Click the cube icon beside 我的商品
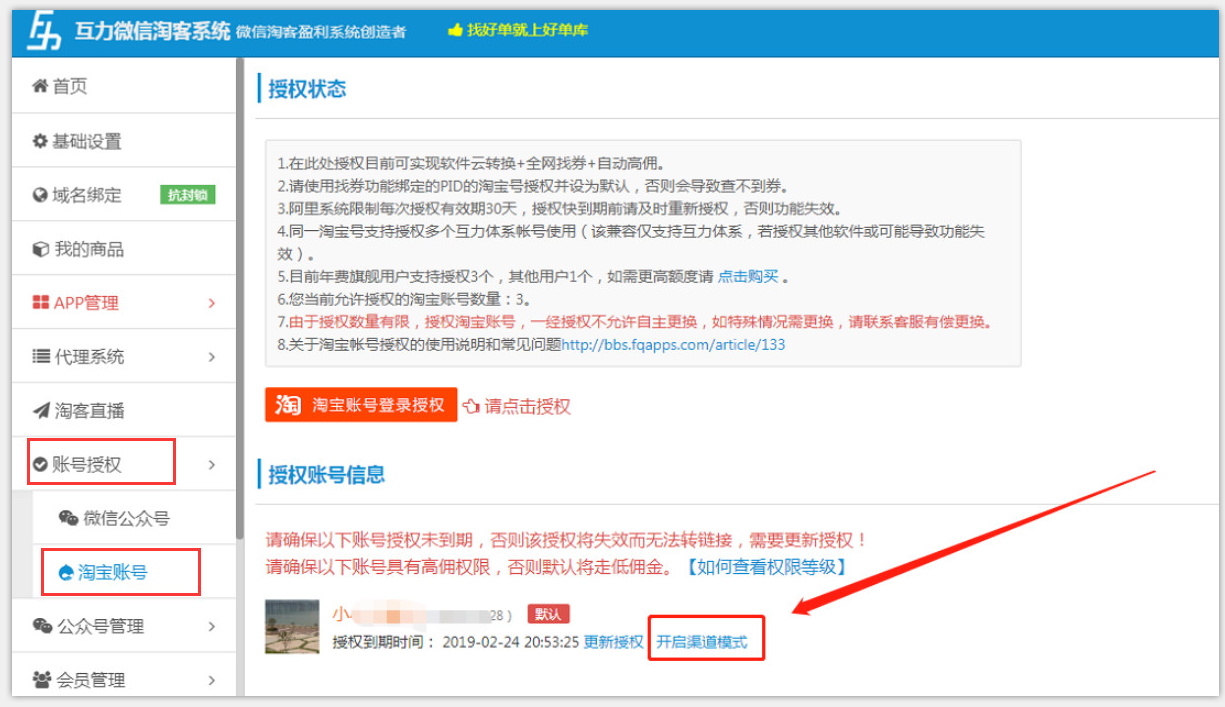The image size is (1225, 707). point(40,249)
